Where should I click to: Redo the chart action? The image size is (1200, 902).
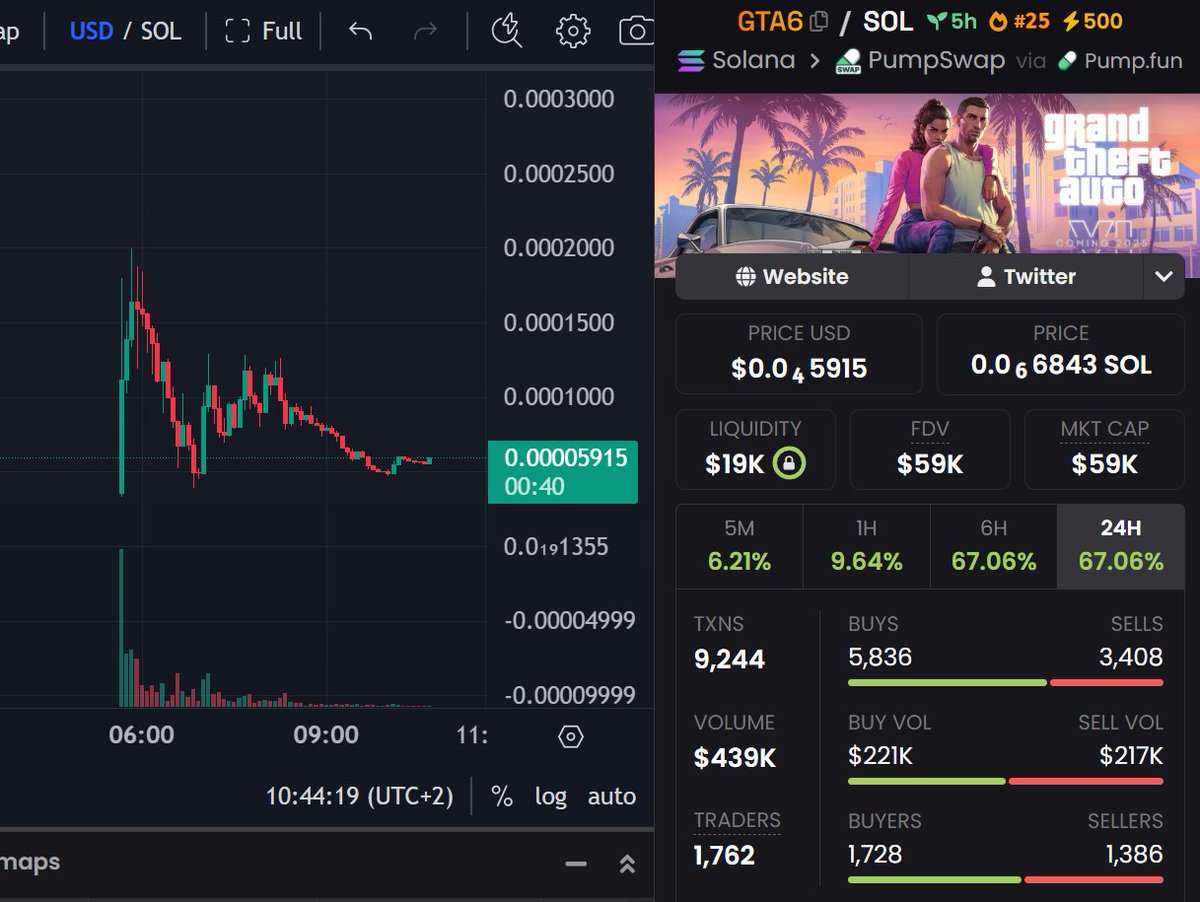point(426,31)
